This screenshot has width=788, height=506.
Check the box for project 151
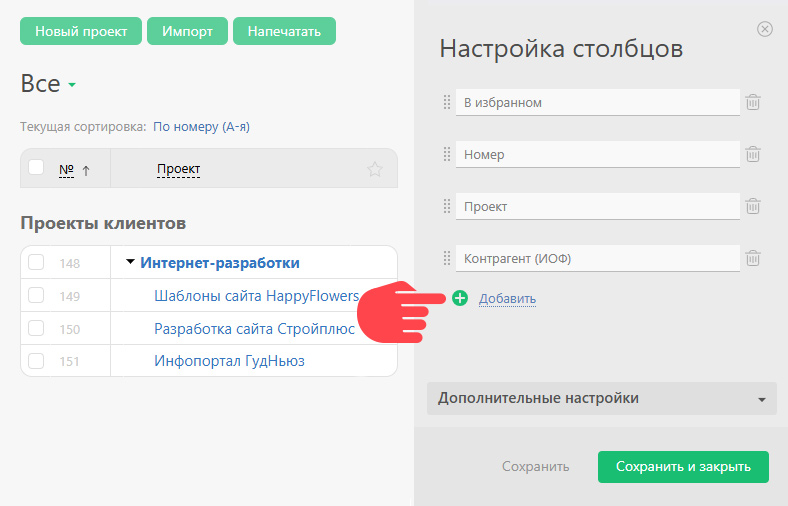click(36, 361)
